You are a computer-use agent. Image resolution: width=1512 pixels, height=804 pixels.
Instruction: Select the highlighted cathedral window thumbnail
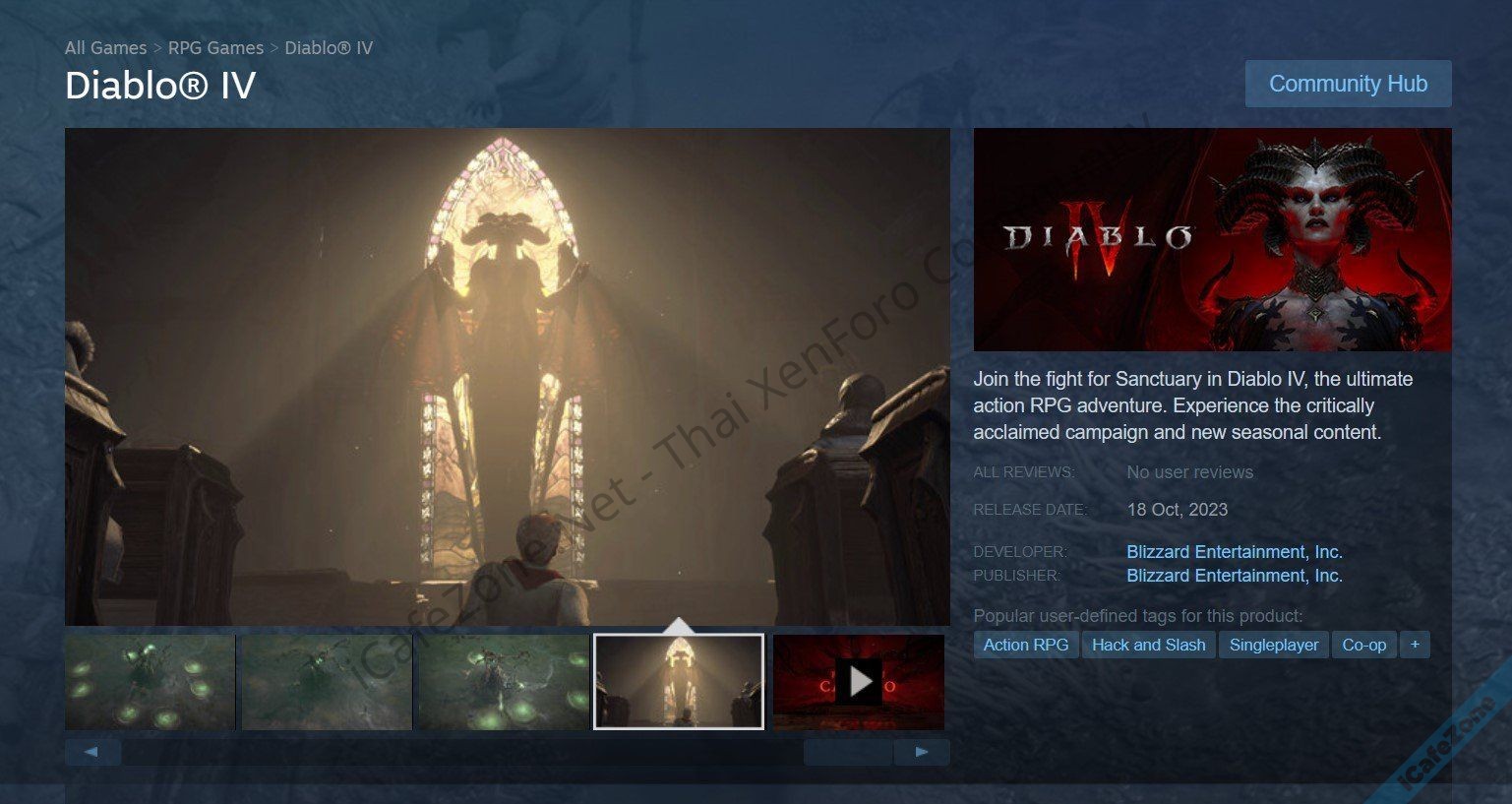click(679, 681)
